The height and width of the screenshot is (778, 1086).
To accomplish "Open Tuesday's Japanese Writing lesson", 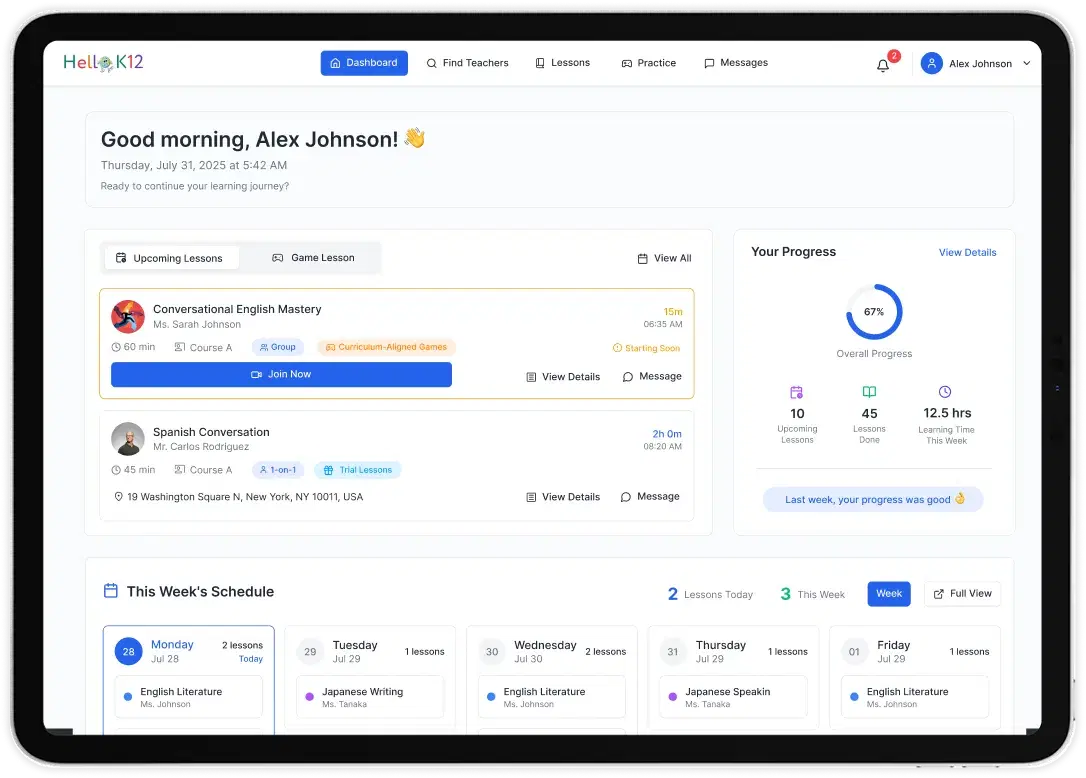I will click(370, 697).
